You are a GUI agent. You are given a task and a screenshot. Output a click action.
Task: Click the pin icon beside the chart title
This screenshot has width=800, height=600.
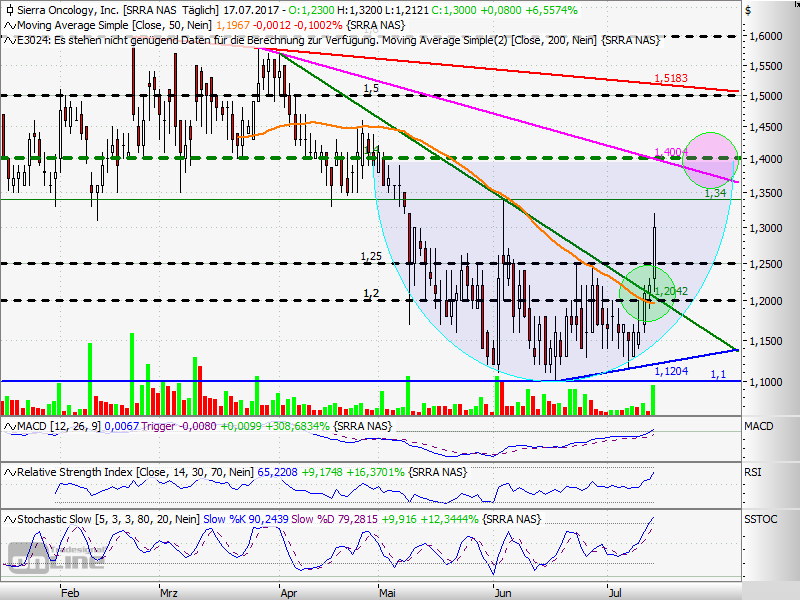tap(9, 10)
